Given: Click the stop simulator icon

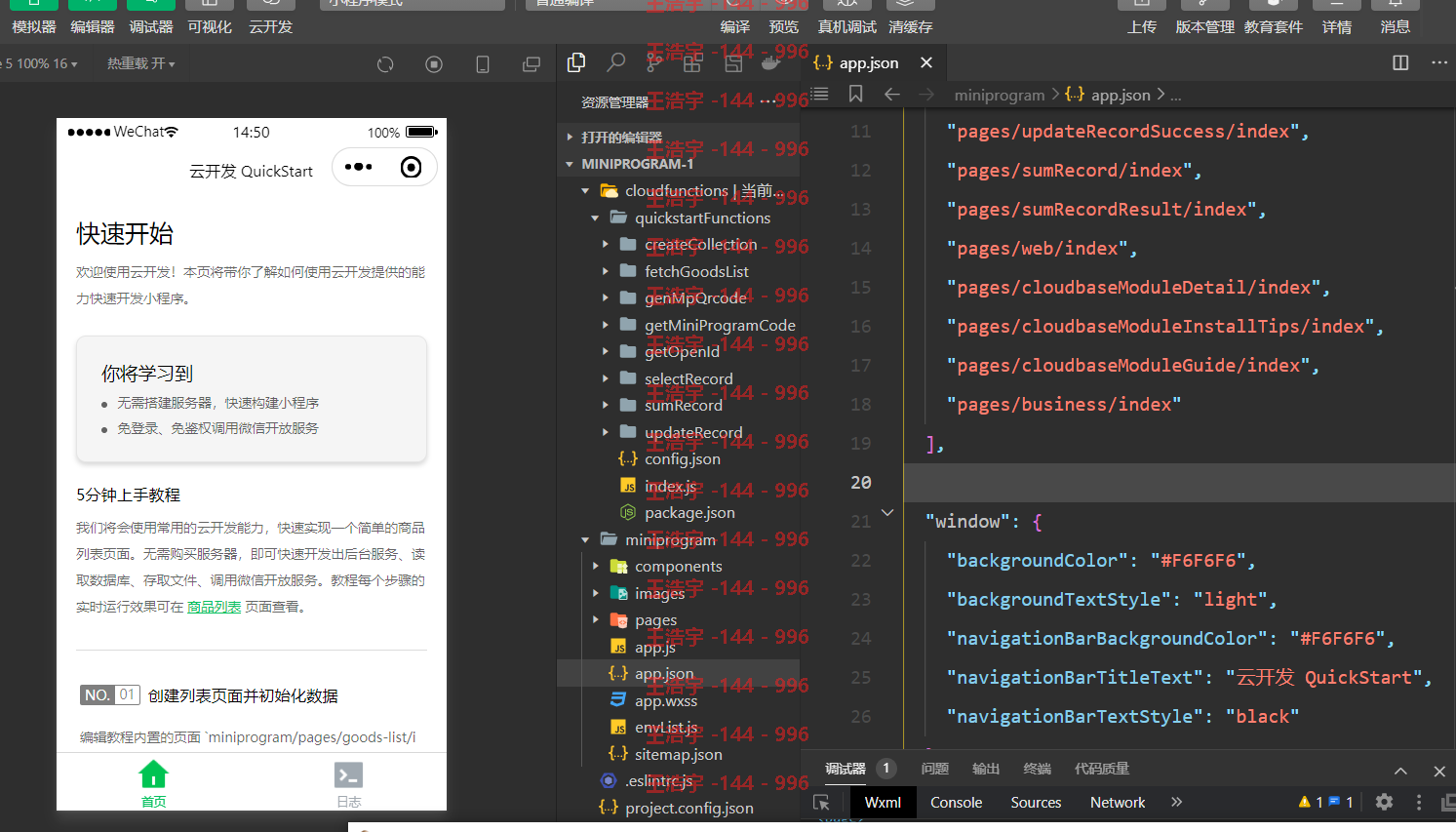Looking at the screenshot, I should click(434, 64).
